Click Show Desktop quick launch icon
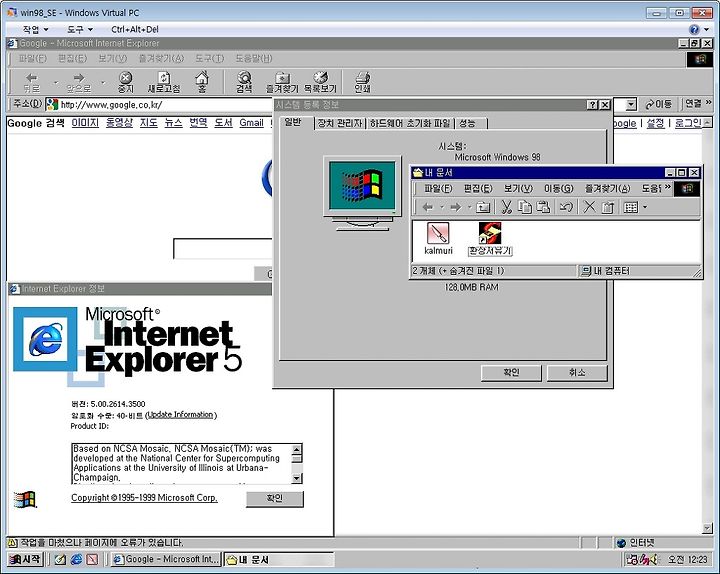720x574 pixels. (60, 559)
